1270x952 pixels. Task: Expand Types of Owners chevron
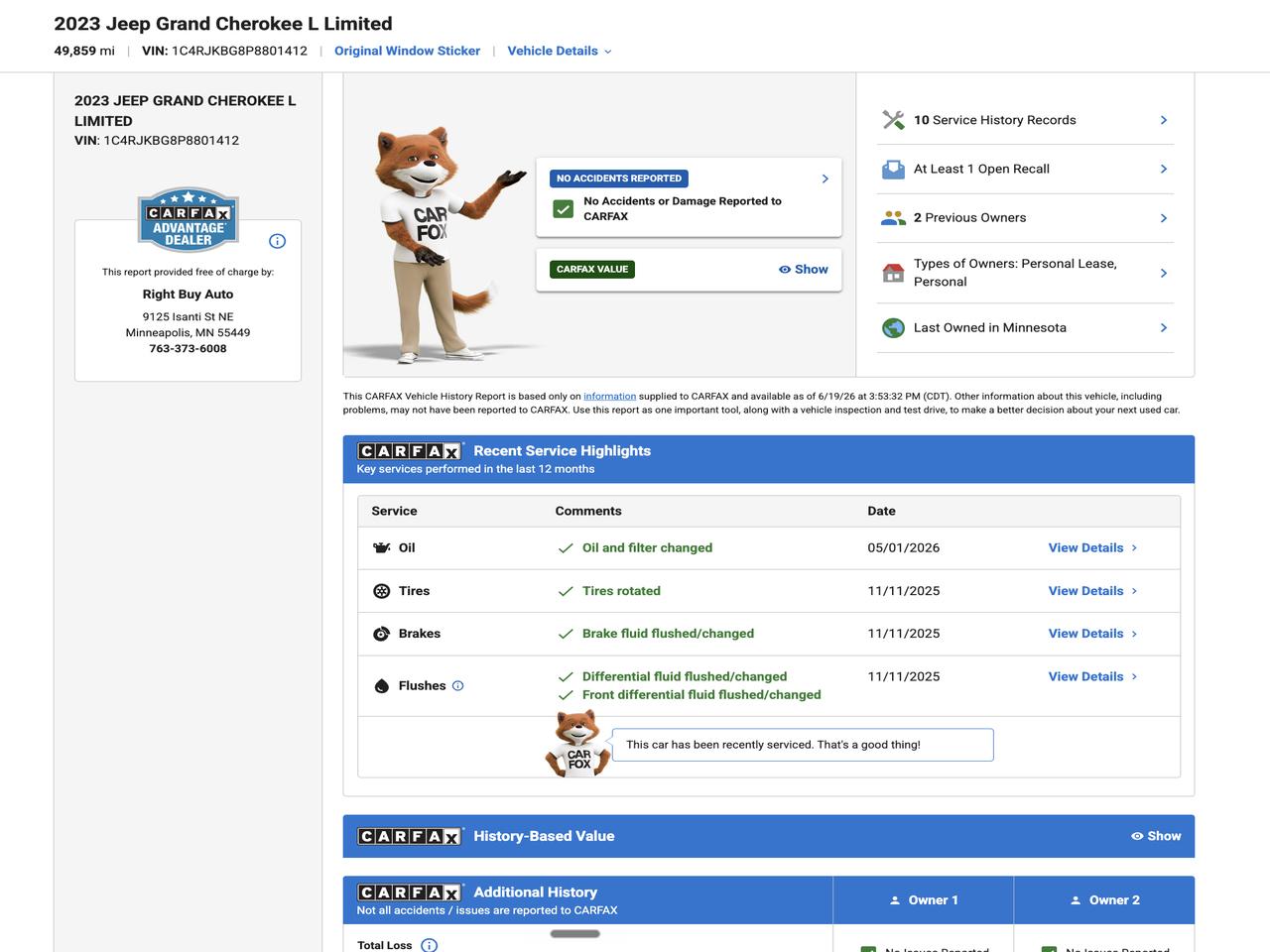pyautogui.click(x=1164, y=273)
